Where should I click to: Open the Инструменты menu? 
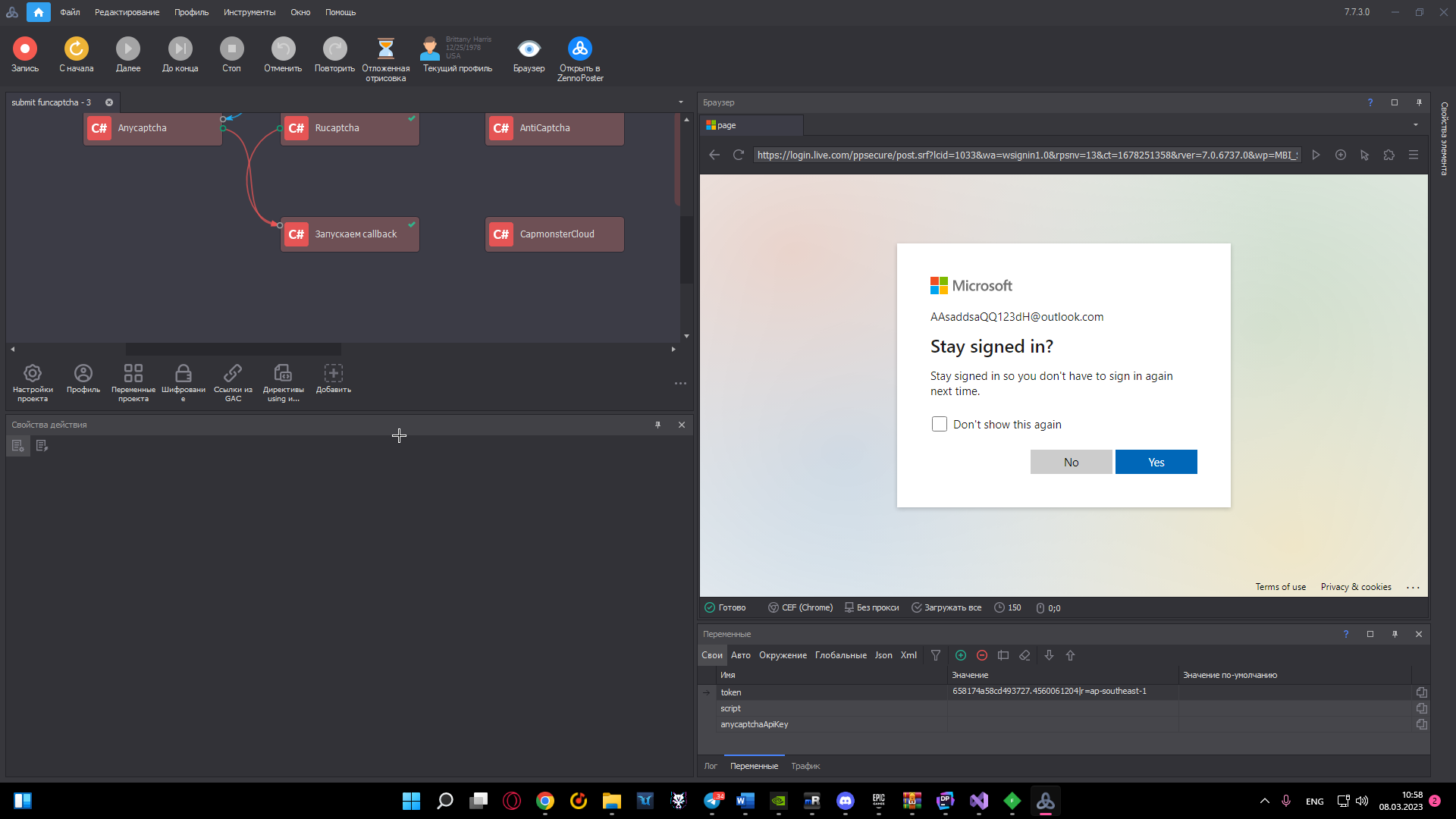tap(249, 12)
